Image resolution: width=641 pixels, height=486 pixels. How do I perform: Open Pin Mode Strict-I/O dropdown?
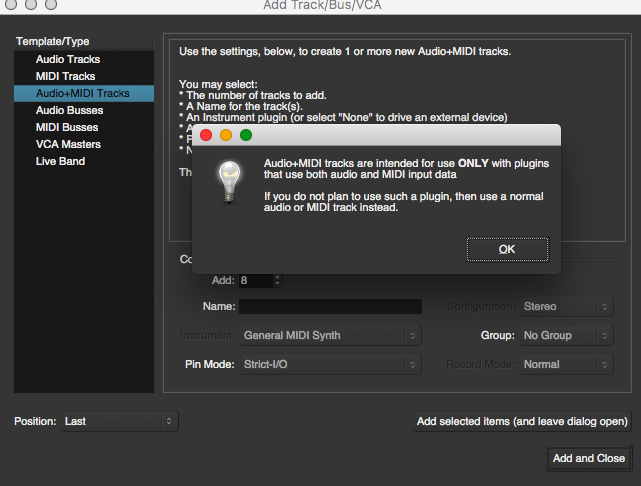click(x=330, y=364)
